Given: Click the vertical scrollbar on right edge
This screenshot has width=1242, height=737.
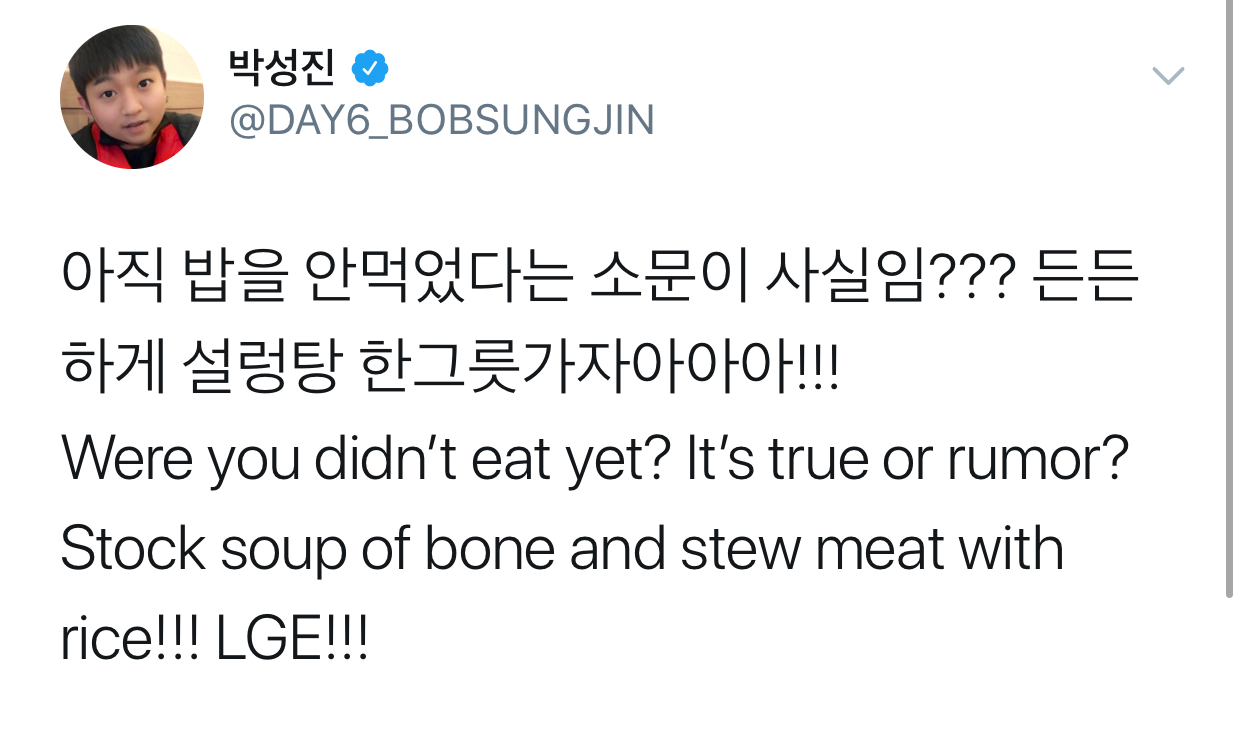Looking at the screenshot, I should click(1229, 300).
